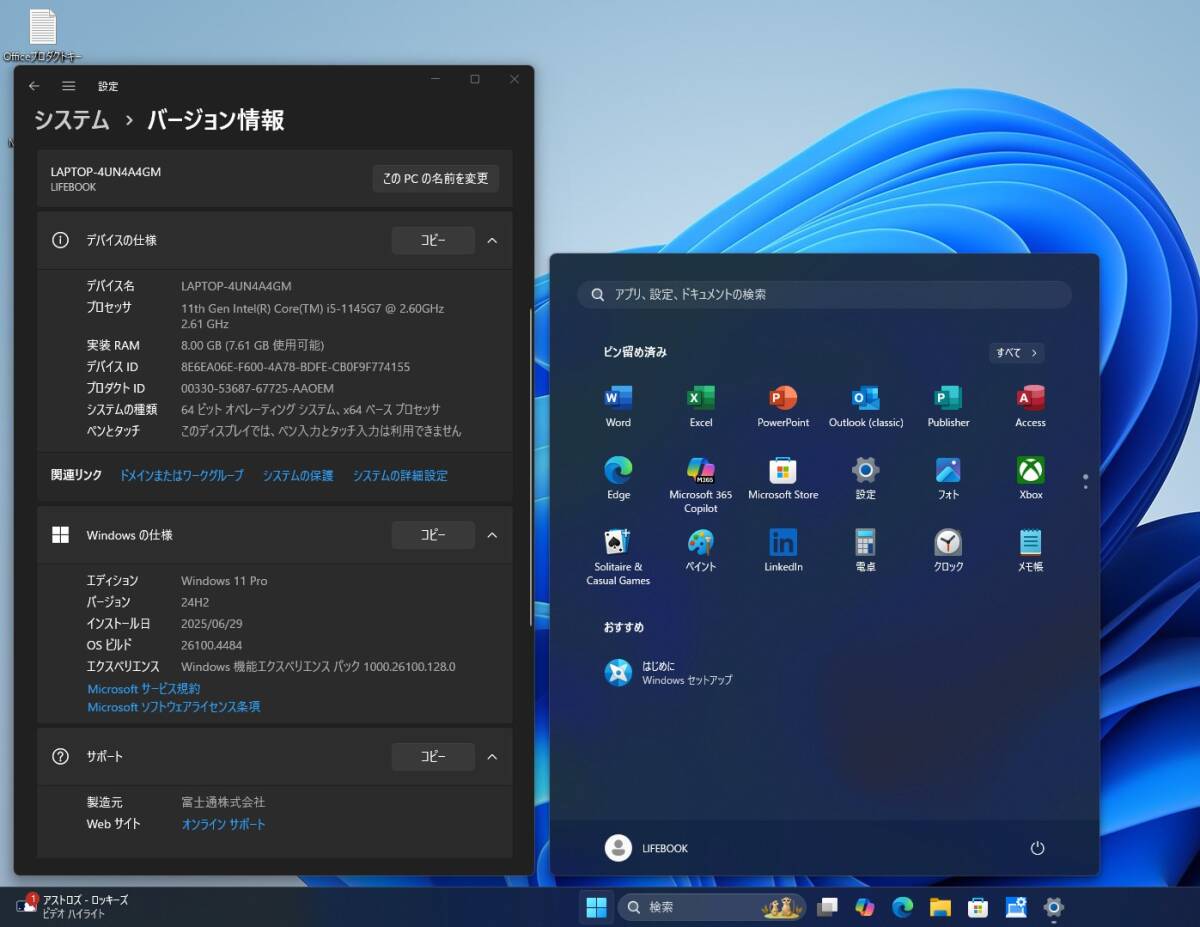The image size is (1200, 927).
Task: Open Edge in pinned apps grid
Action: pyautogui.click(x=618, y=479)
